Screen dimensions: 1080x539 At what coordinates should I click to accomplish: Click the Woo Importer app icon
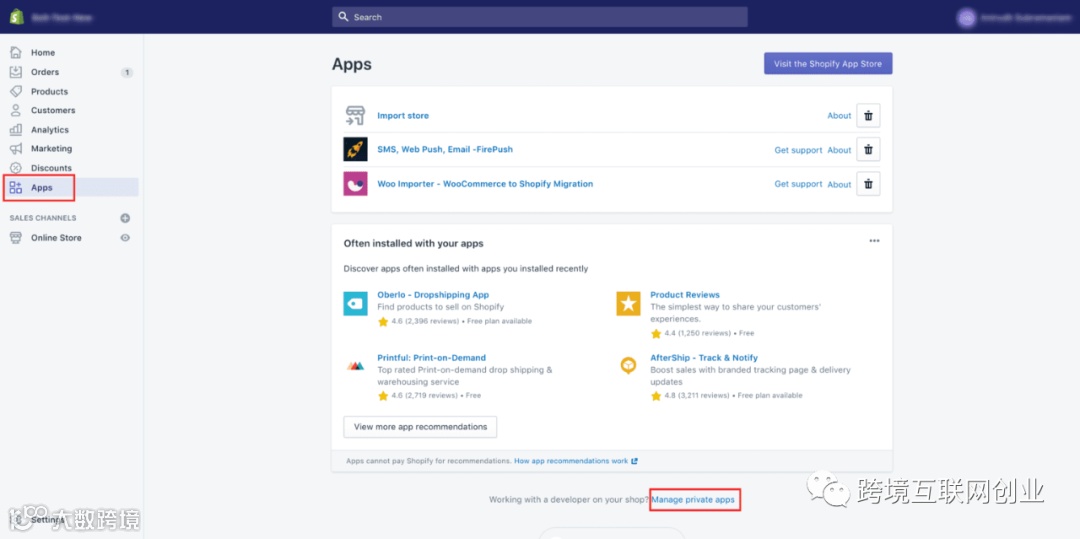tap(355, 184)
